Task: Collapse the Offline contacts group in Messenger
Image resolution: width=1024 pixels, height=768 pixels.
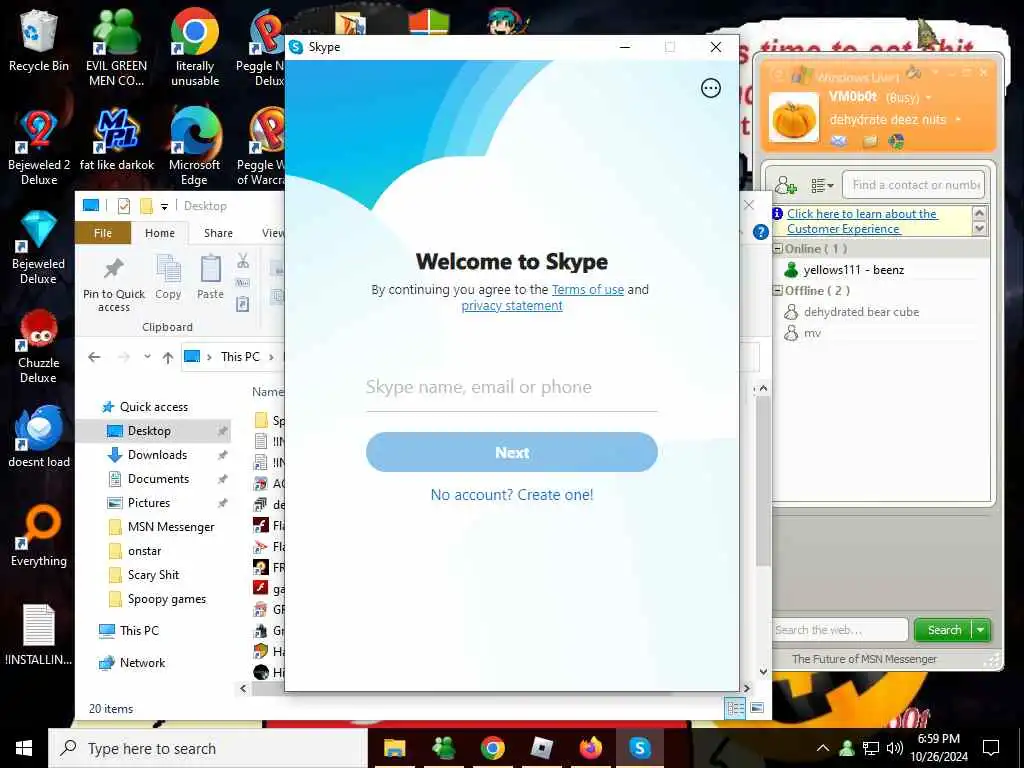Action: click(778, 291)
